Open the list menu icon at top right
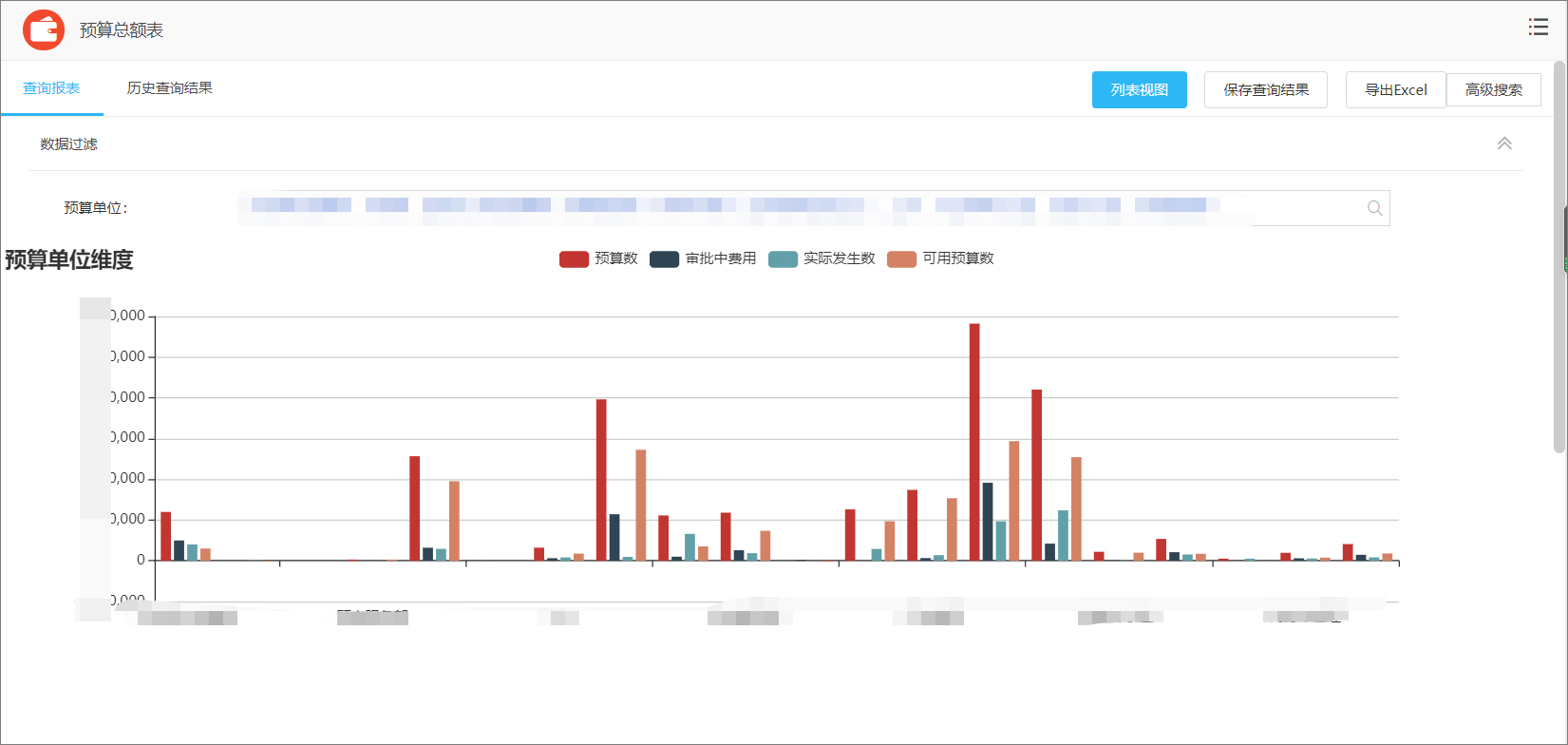This screenshot has width=1568, height=745. pos(1538,28)
